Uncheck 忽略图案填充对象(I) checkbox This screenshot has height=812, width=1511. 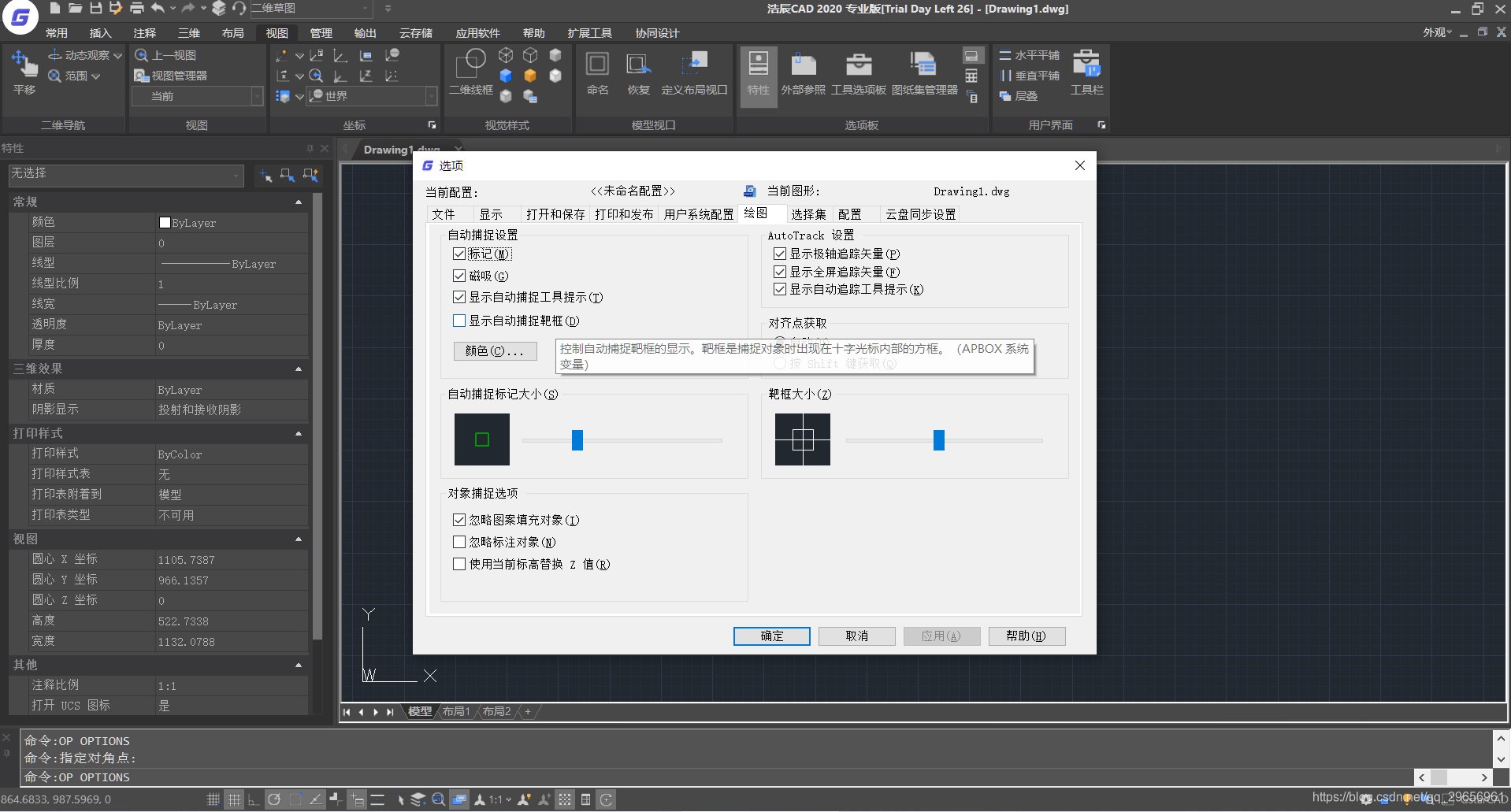(x=459, y=520)
